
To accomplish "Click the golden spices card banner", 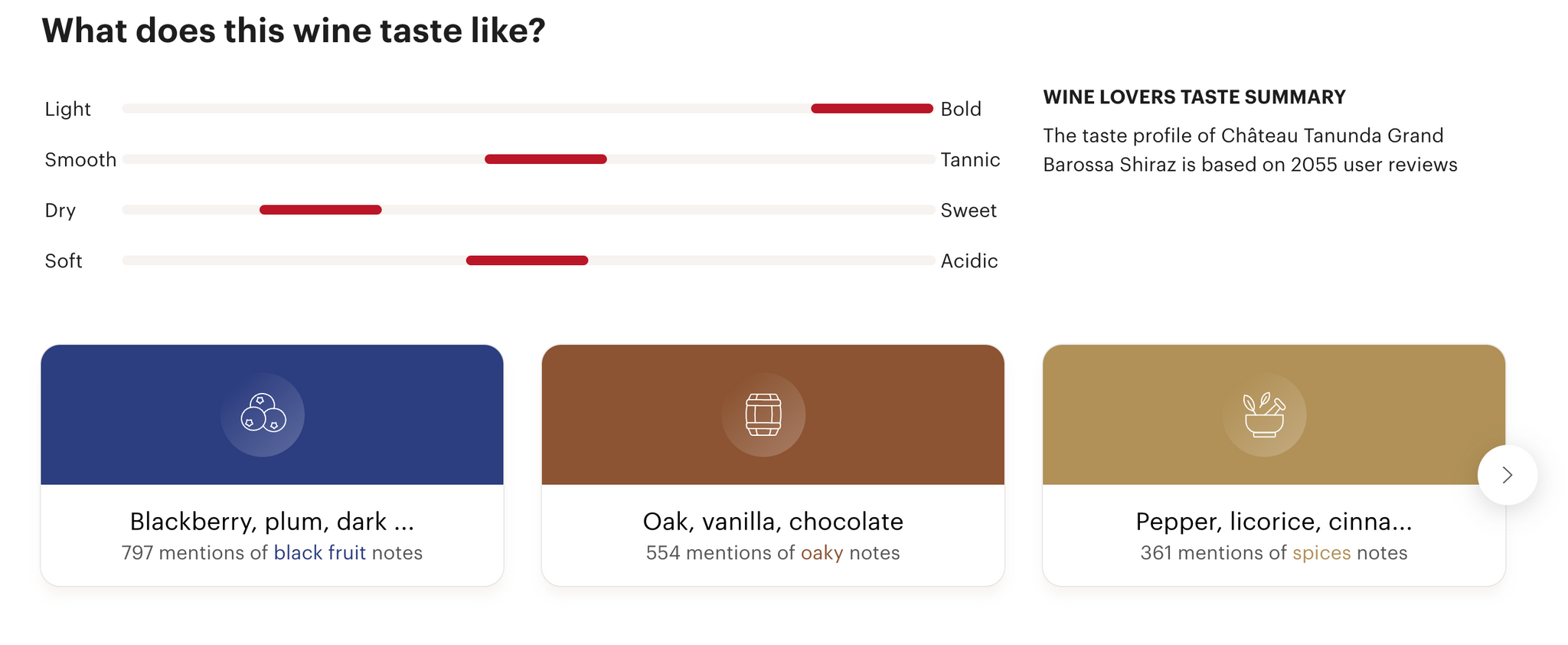I will click(1274, 414).
